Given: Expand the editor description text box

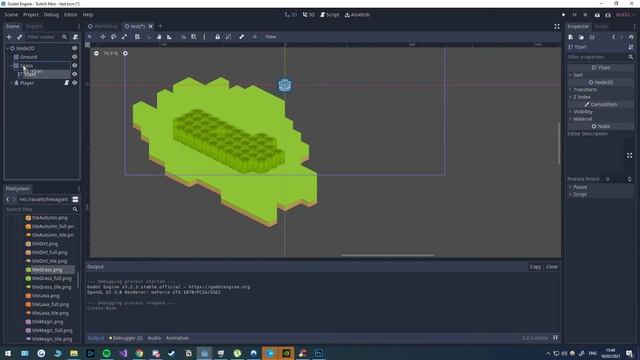Looking at the screenshot, I should tap(629, 156).
